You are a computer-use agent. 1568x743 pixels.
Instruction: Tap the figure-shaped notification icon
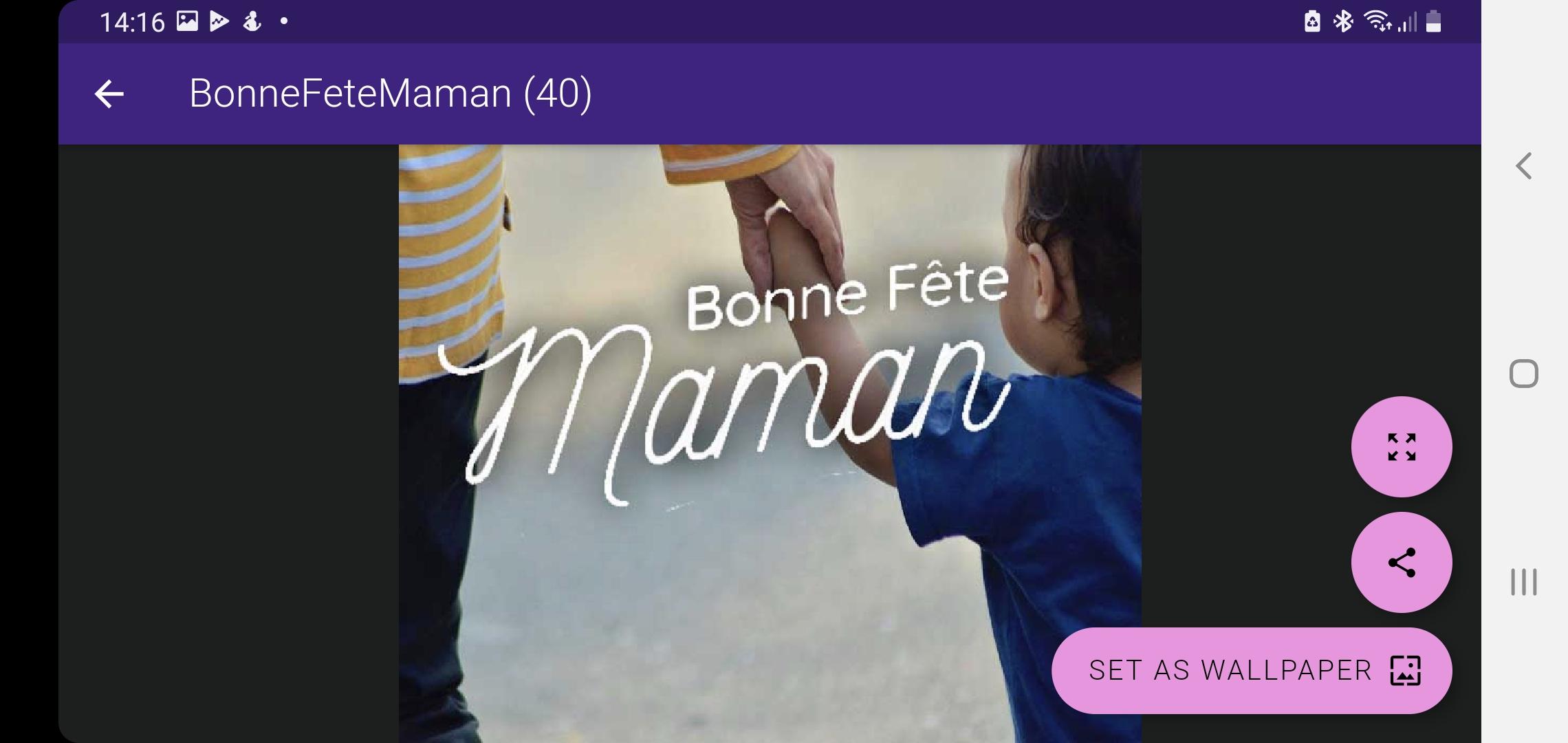click(x=252, y=22)
